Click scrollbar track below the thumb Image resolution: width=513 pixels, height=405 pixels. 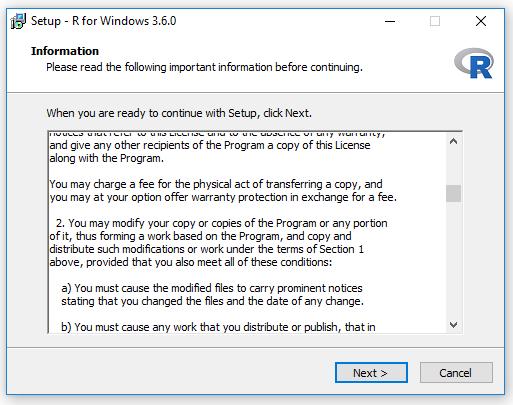click(x=453, y=260)
